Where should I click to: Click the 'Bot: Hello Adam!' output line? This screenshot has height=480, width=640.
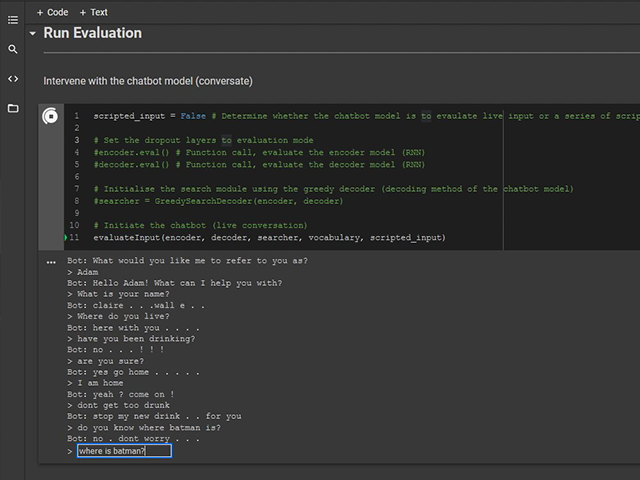[x=174, y=283]
